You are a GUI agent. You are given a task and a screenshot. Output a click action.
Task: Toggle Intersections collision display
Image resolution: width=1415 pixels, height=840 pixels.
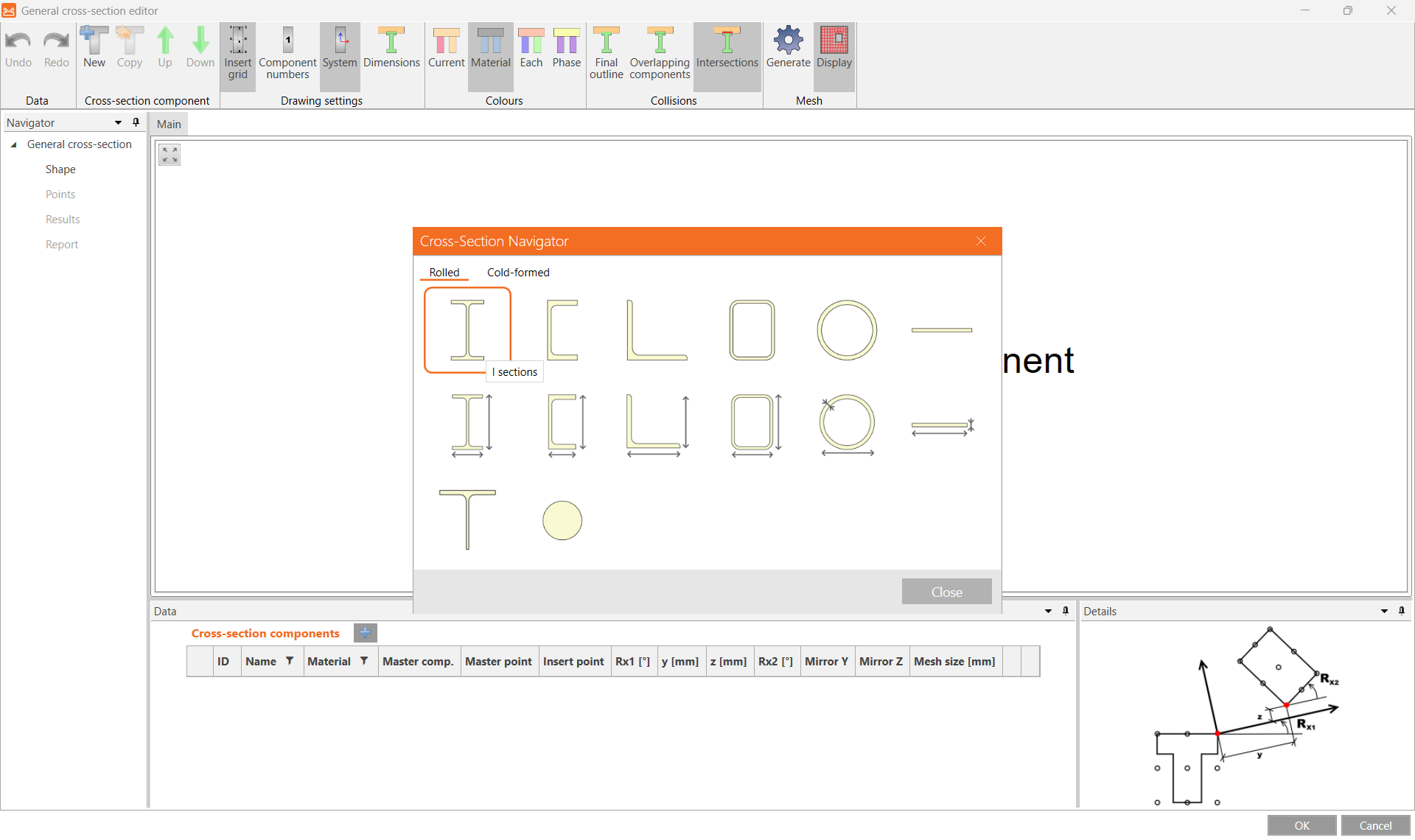point(727,49)
